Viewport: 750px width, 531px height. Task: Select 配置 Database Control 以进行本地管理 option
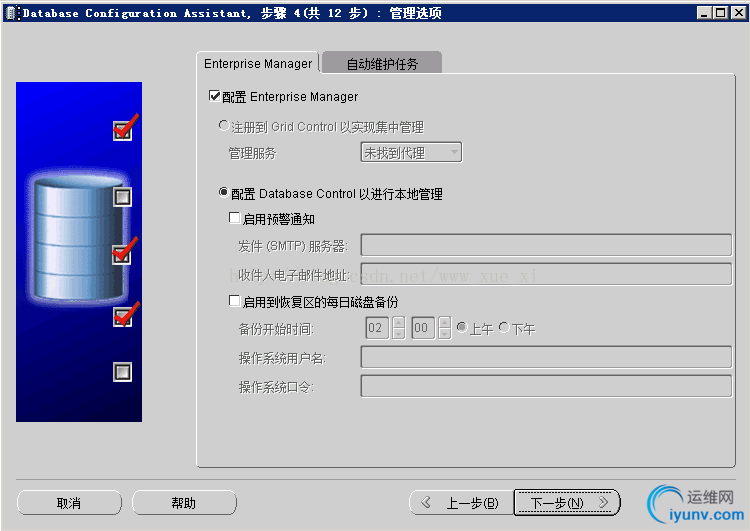point(223,192)
